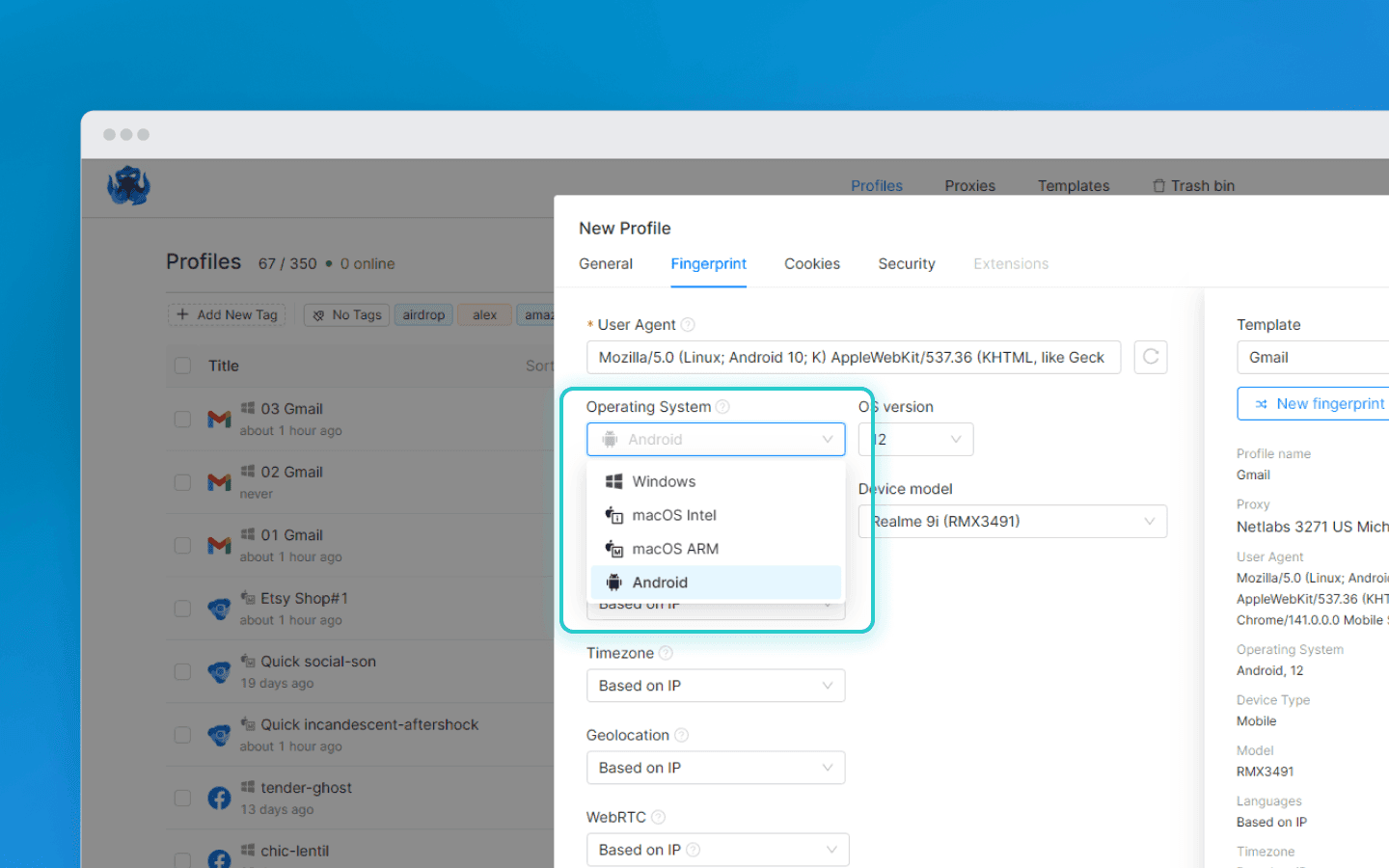
Task: Check the Quick social-son profile checkbox
Action: 182,671
